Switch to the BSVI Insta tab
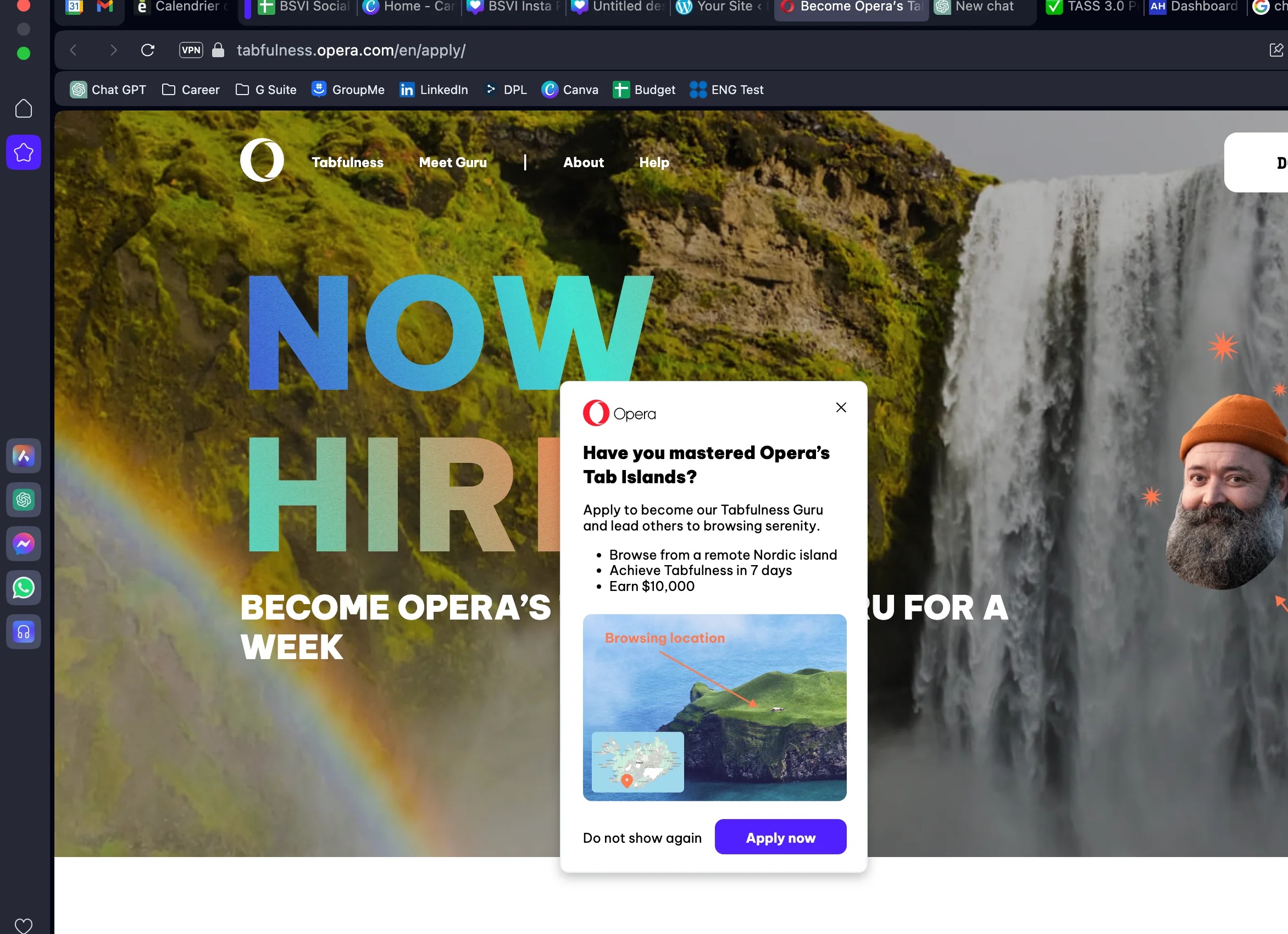Screen dimensions: 1288x934 (513, 7)
